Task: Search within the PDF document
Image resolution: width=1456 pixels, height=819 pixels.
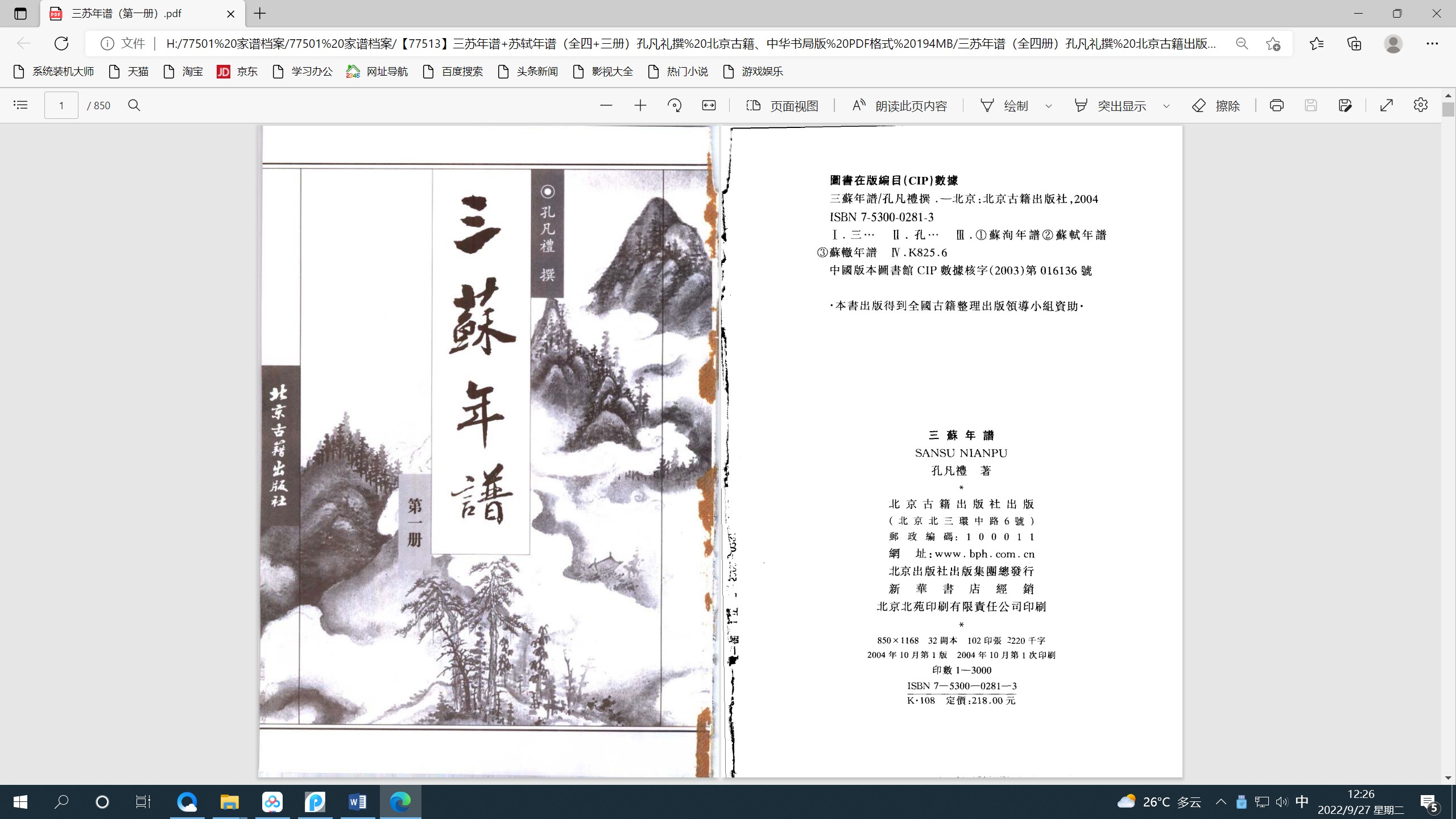Action: (134, 105)
